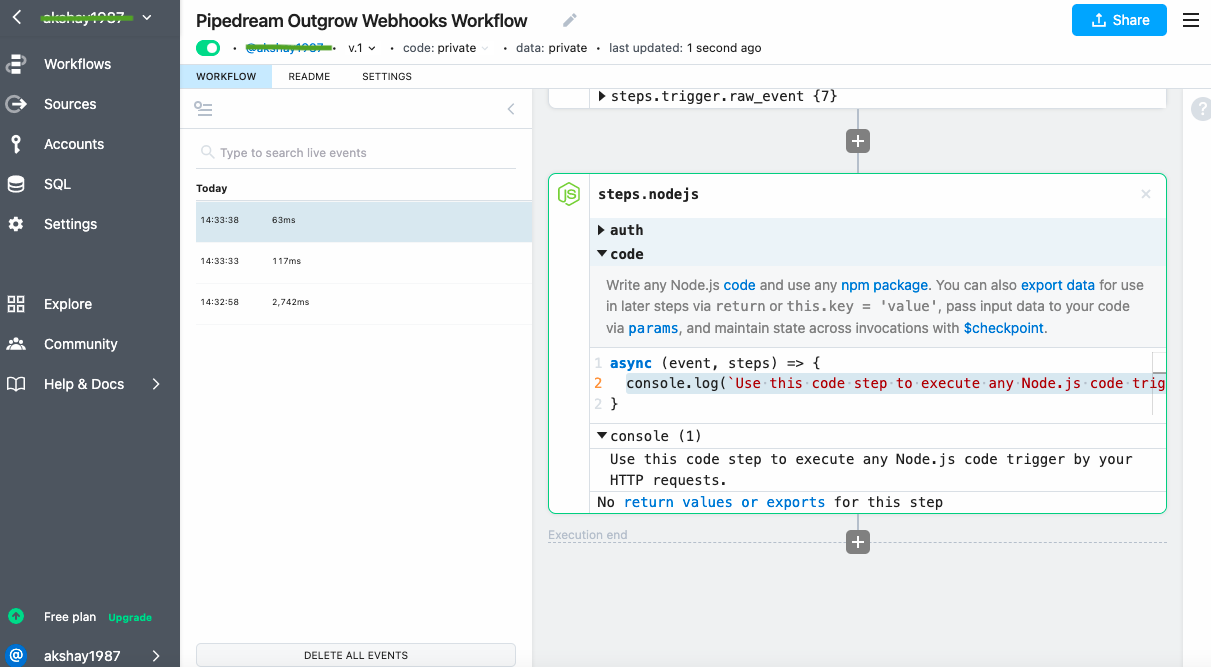
Task: Remove the steps.nodejs step with X
Action: pyautogui.click(x=1146, y=194)
